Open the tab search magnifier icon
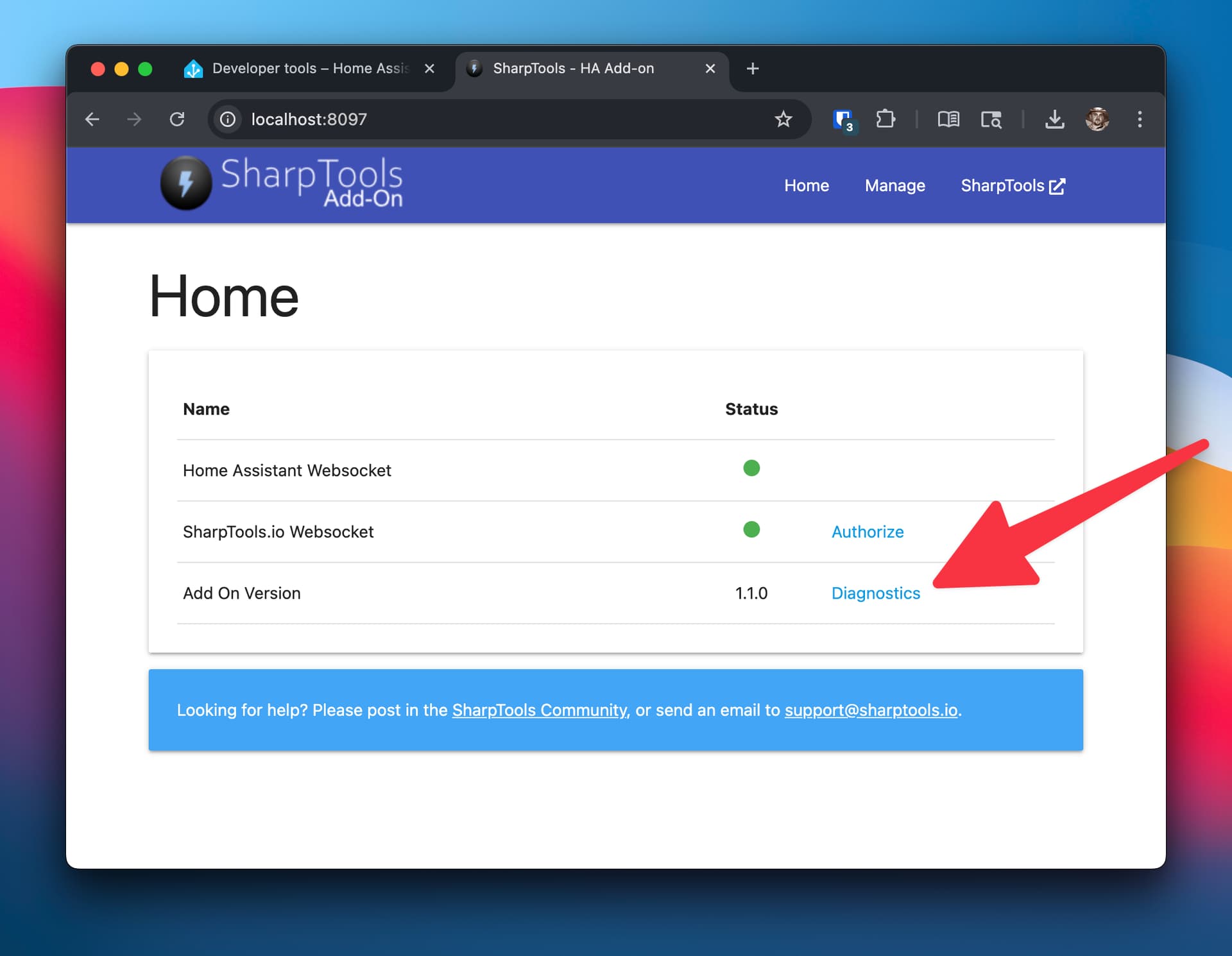This screenshot has width=1232, height=956. coord(991,119)
